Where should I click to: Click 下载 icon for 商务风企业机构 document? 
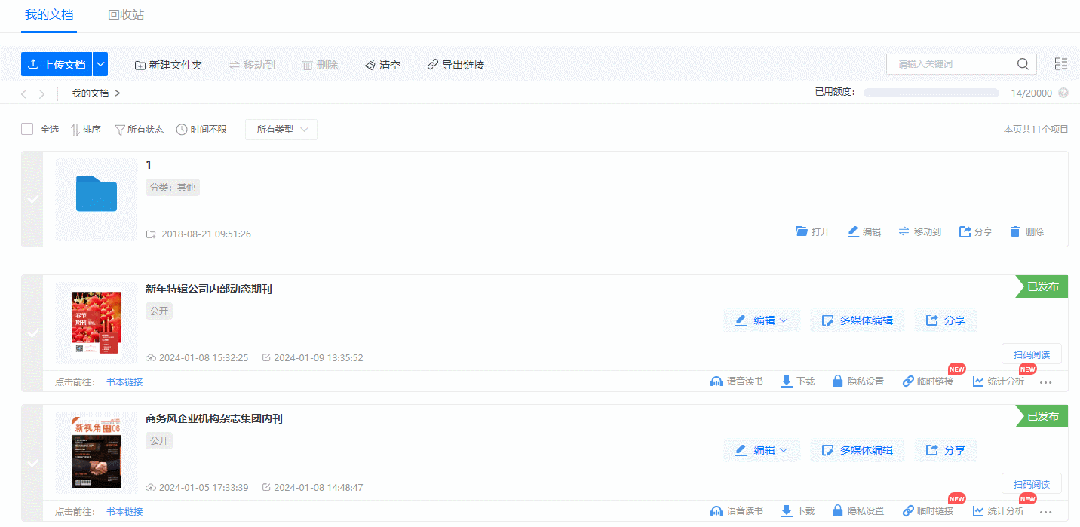[x=787, y=511]
